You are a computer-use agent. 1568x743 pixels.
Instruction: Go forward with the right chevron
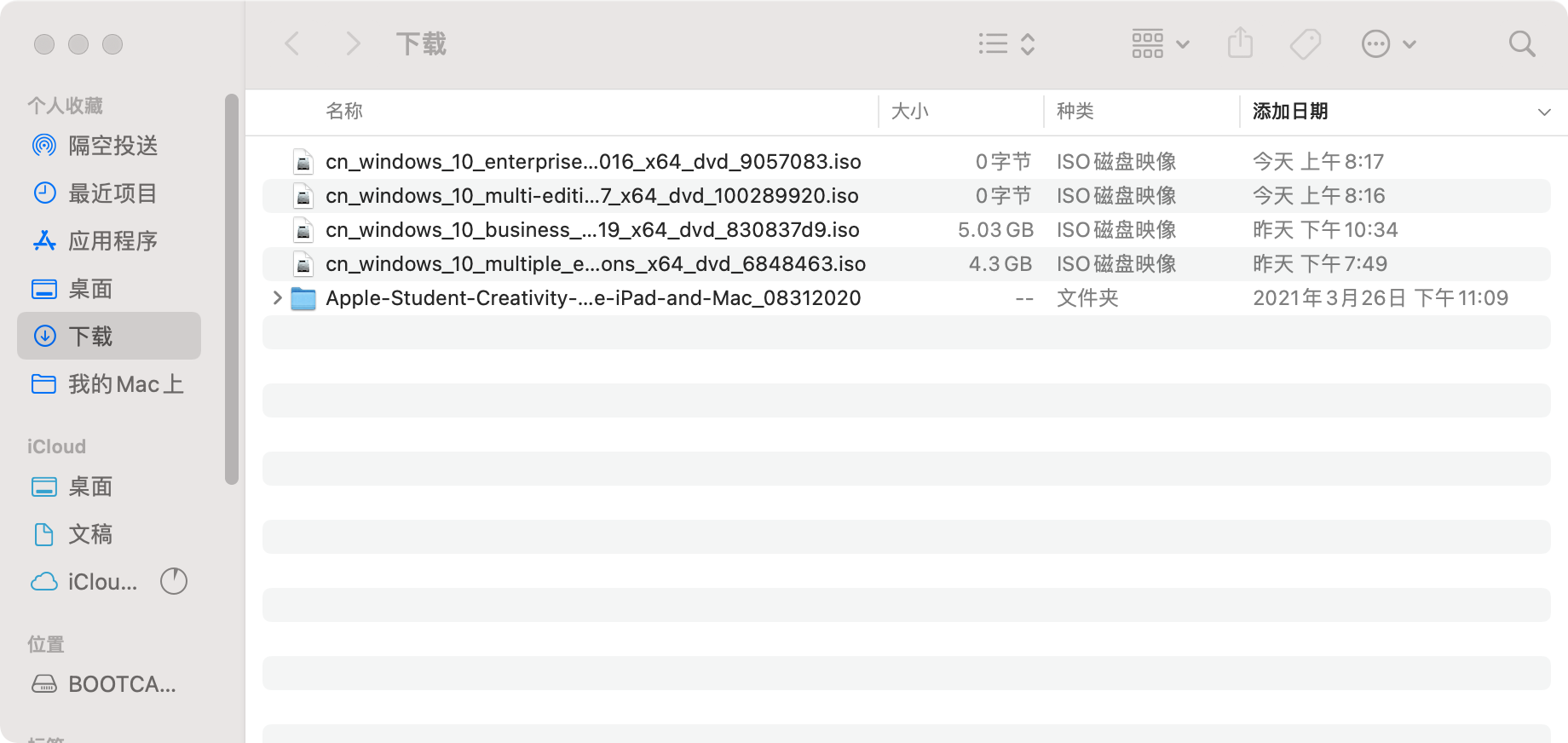pyautogui.click(x=353, y=43)
